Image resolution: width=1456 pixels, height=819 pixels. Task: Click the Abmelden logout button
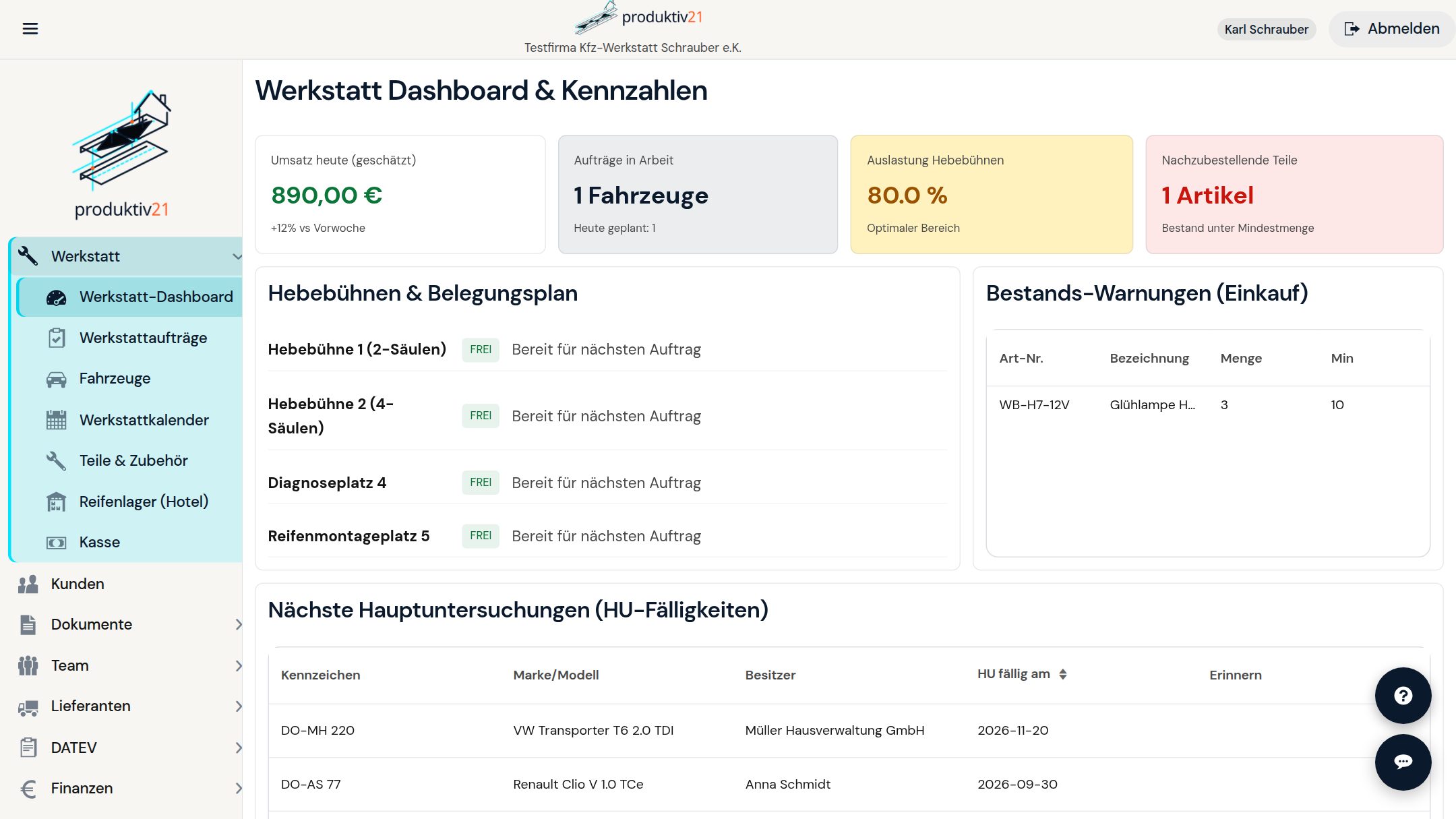(1391, 29)
